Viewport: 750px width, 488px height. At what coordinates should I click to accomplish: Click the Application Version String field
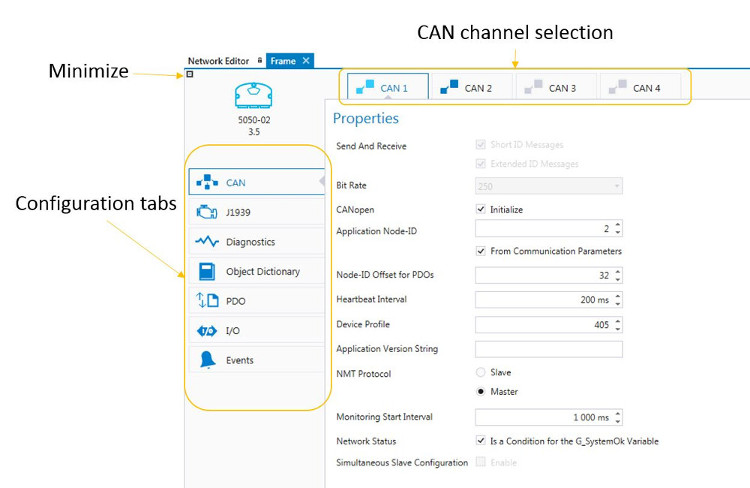[549, 349]
